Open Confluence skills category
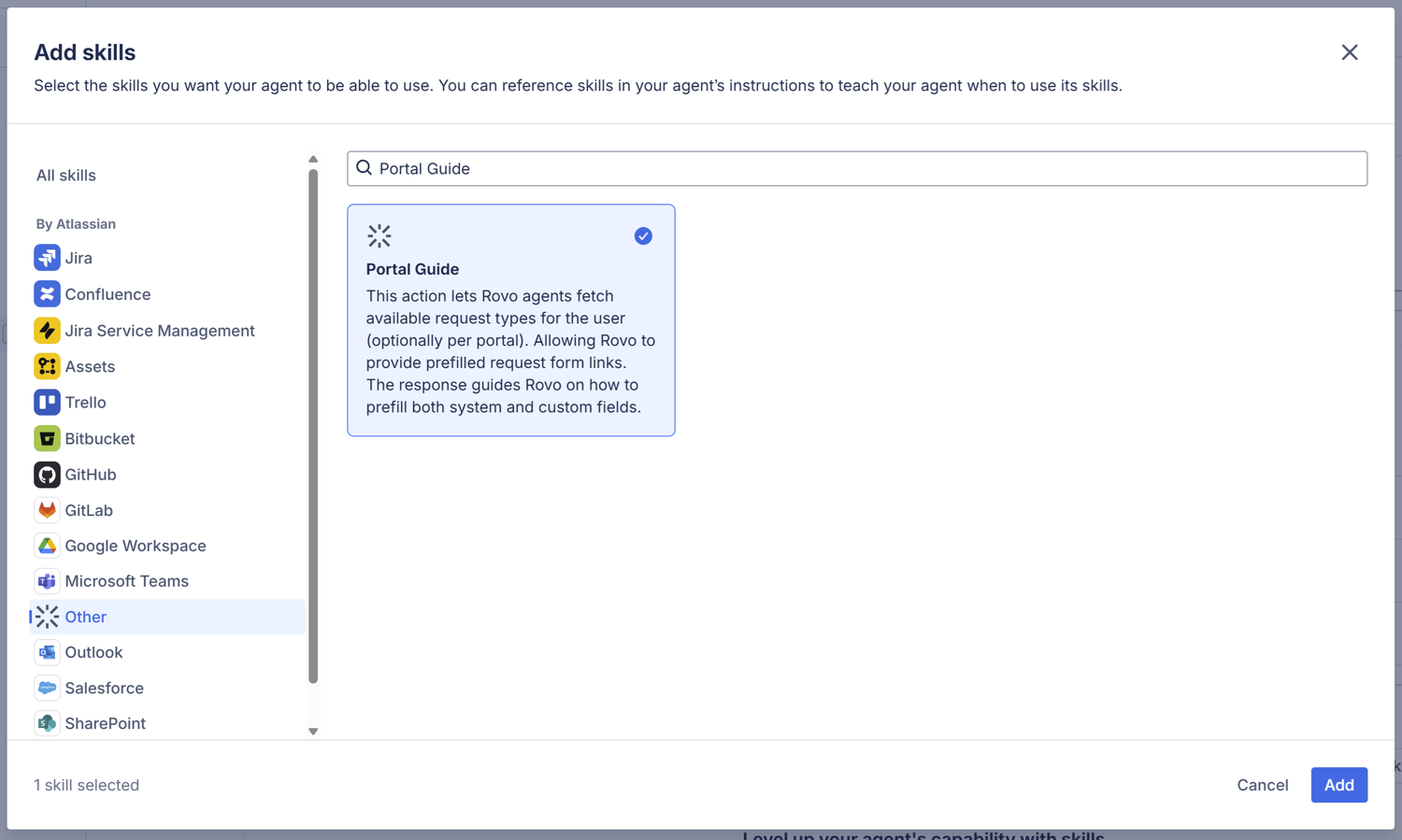The height and width of the screenshot is (840, 1402). point(107,294)
